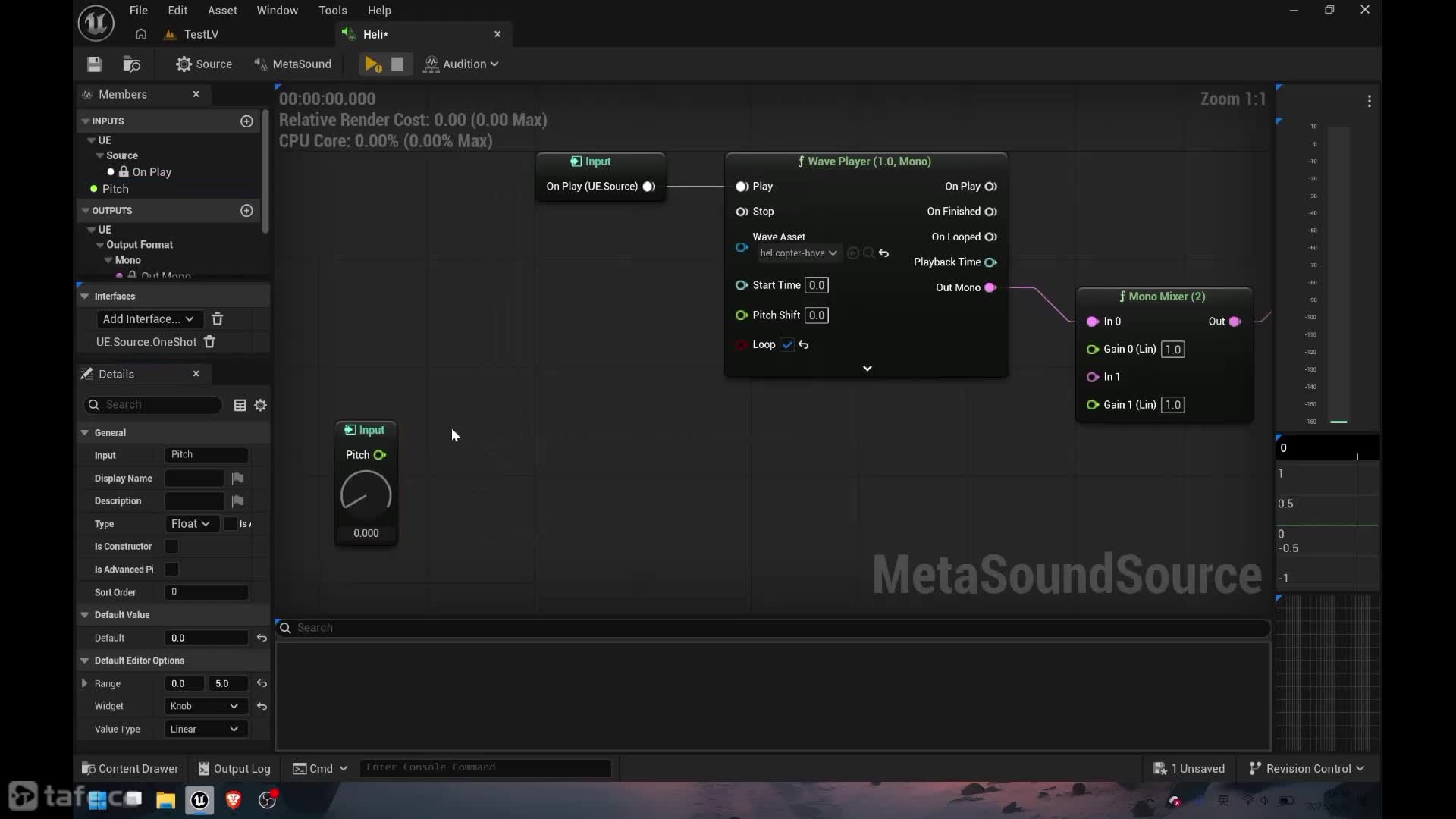Image resolution: width=1456 pixels, height=819 pixels.
Task: Expand the Range property row
Action: (x=84, y=684)
